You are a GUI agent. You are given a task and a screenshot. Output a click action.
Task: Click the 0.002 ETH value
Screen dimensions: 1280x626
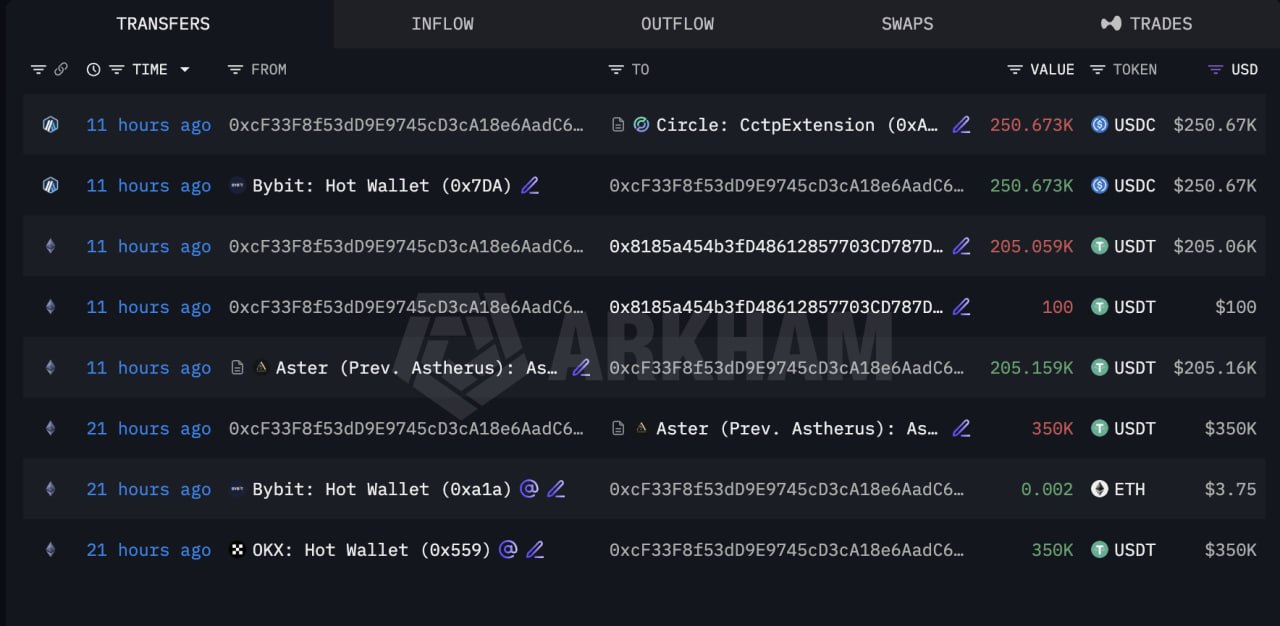tap(1047, 489)
